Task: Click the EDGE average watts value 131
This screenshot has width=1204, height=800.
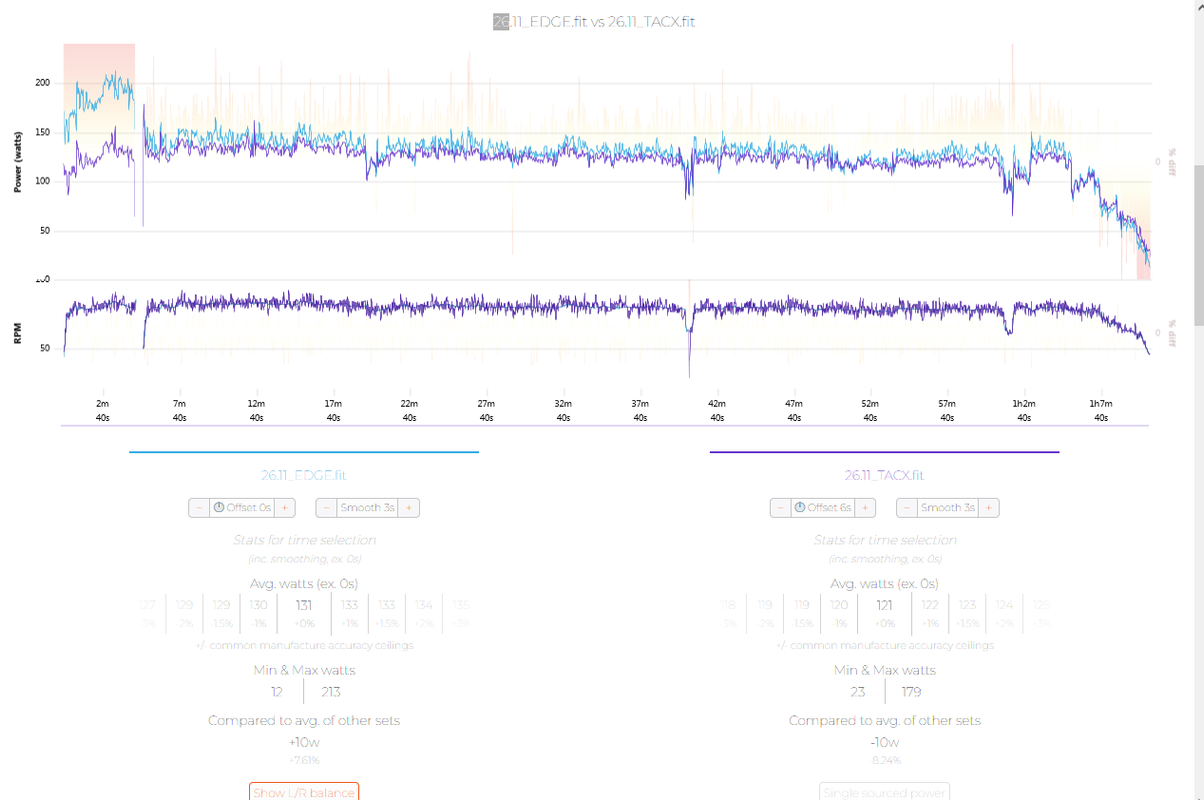Action: tap(304, 605)
